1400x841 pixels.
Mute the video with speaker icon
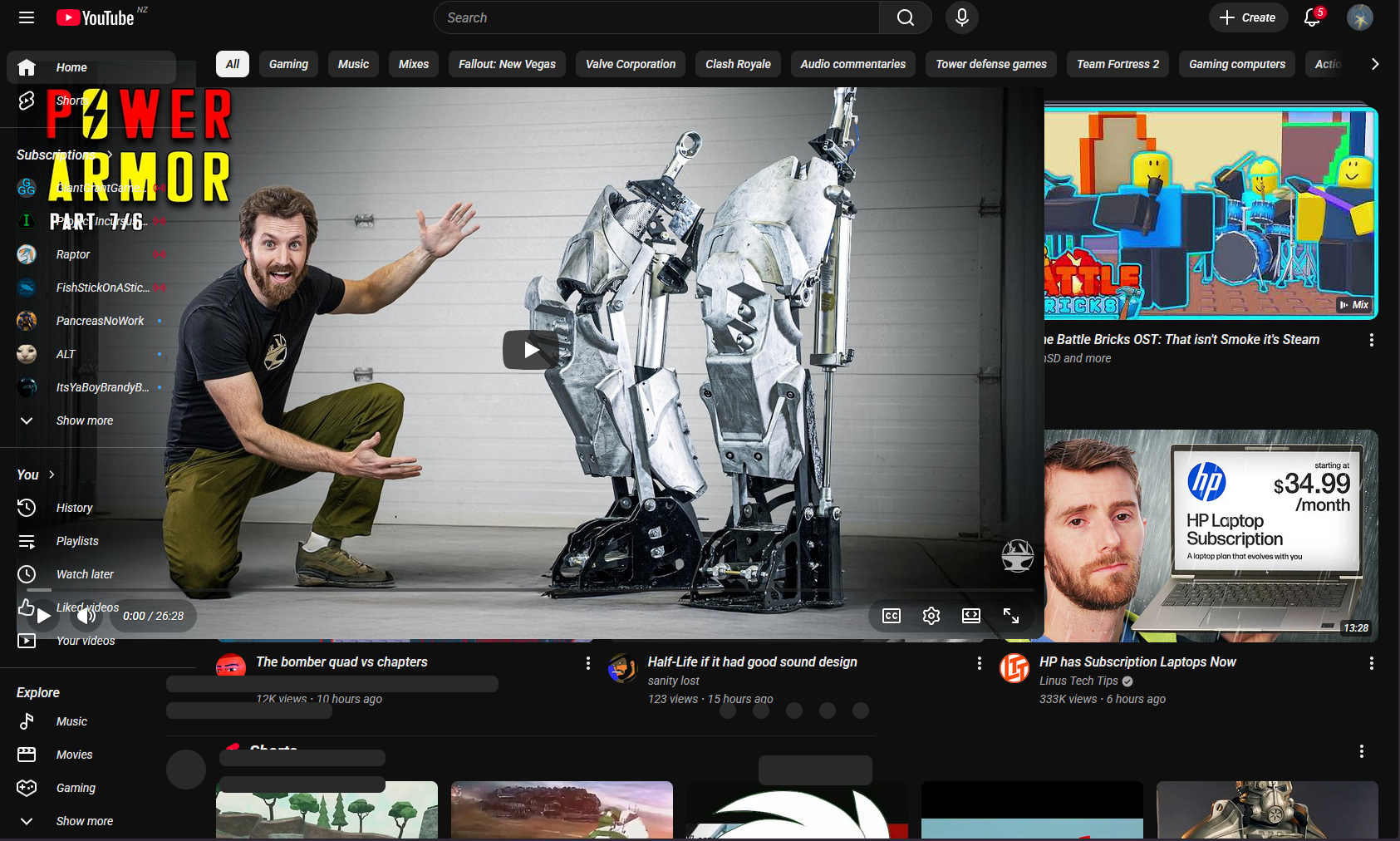click(86, 616)
